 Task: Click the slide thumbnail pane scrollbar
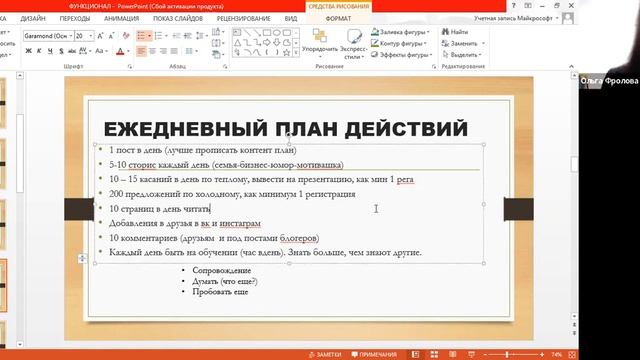tap(20, 153)
